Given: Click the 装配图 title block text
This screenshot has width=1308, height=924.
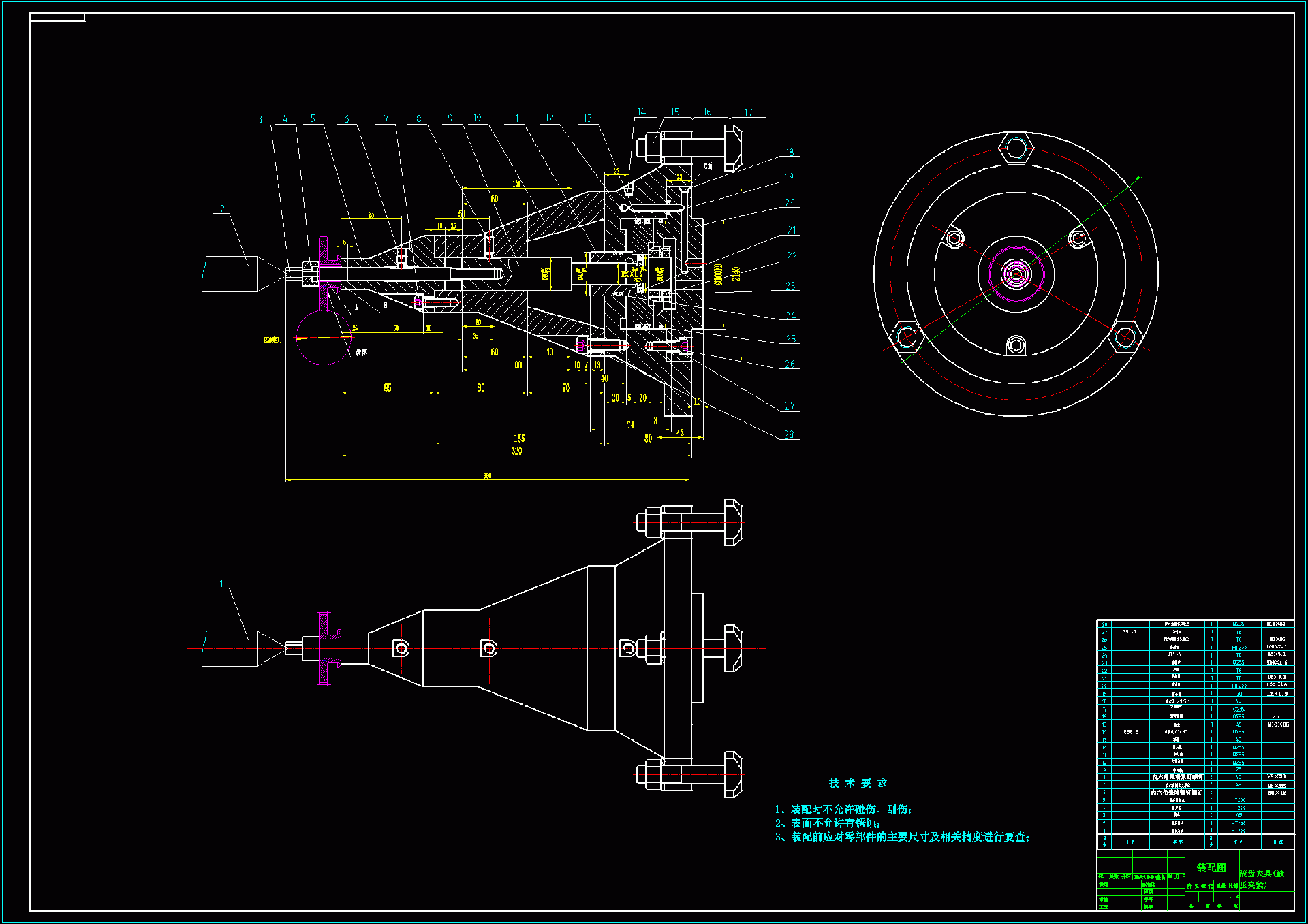Looking at the screenshot, I should coord(1211,867).
